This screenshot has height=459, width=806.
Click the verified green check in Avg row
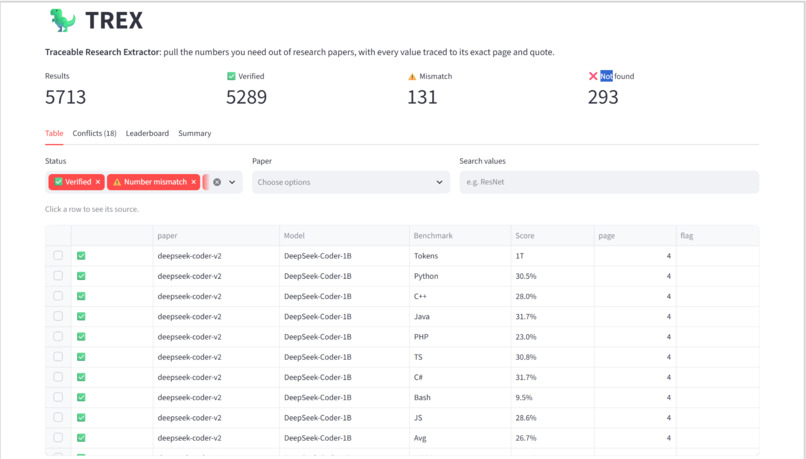click(x=81, y=438)
